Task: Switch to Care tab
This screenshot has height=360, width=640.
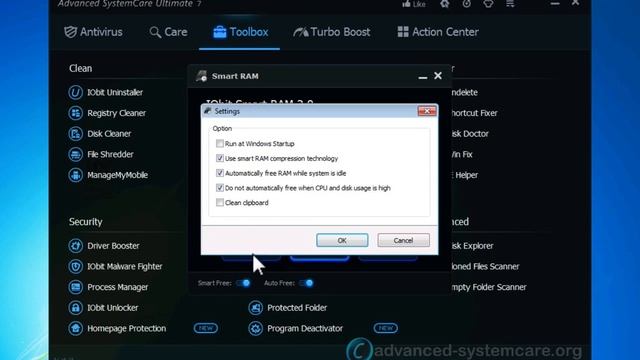Action: coord(168,32)
